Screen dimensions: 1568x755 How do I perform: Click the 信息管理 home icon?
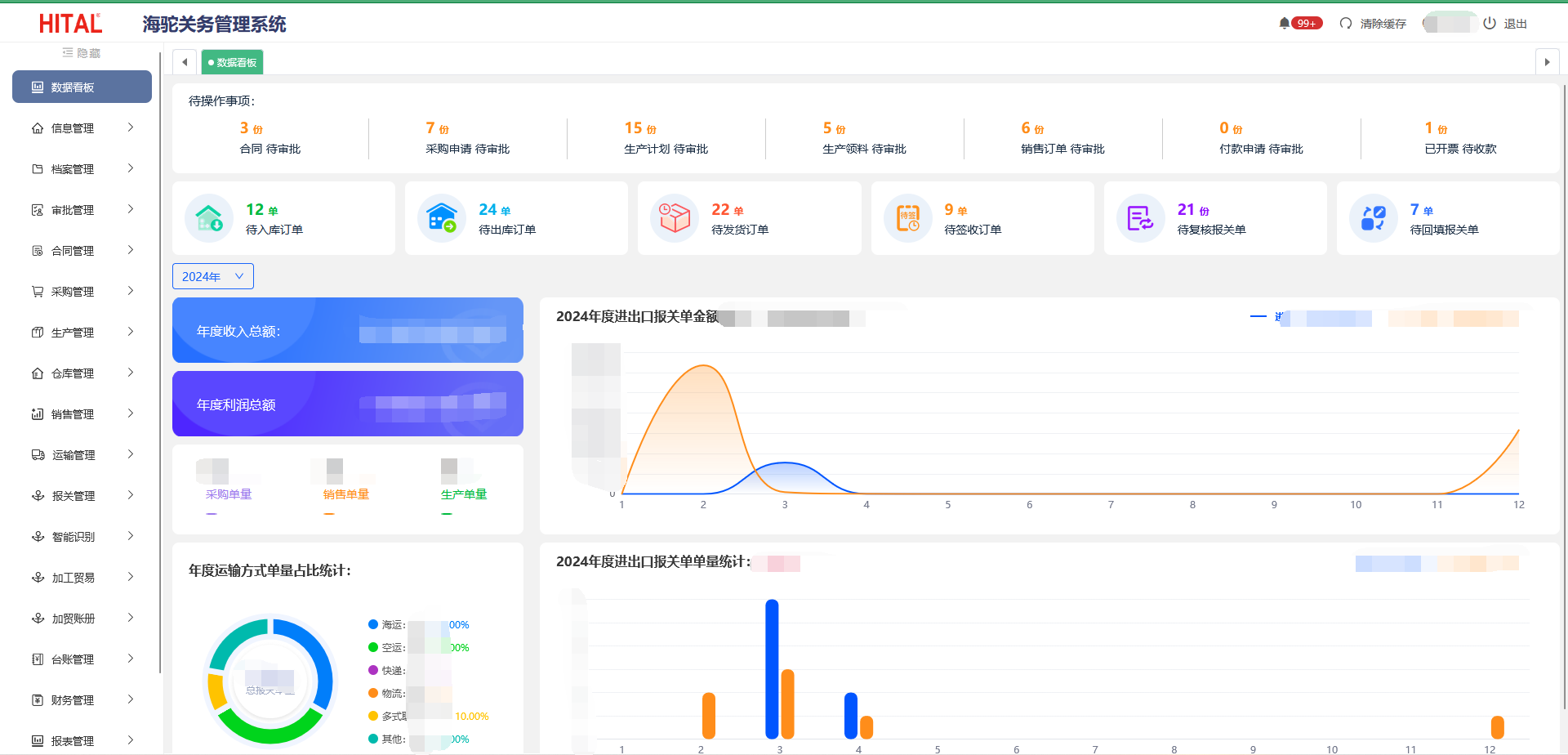click(x=38, y=127)
